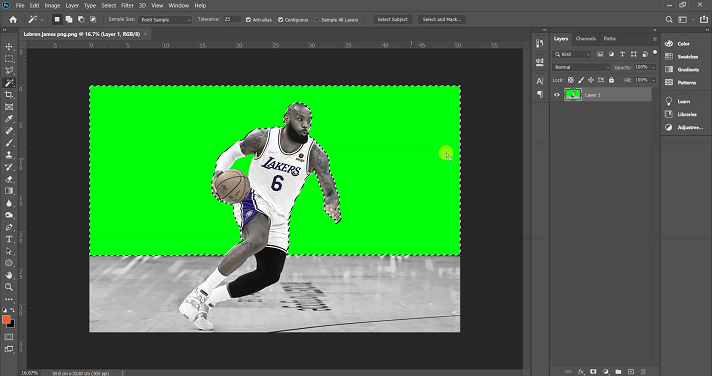712x376 pixels.
Task: Open the search magnifier icon at top right
Action: coord(669,20)
